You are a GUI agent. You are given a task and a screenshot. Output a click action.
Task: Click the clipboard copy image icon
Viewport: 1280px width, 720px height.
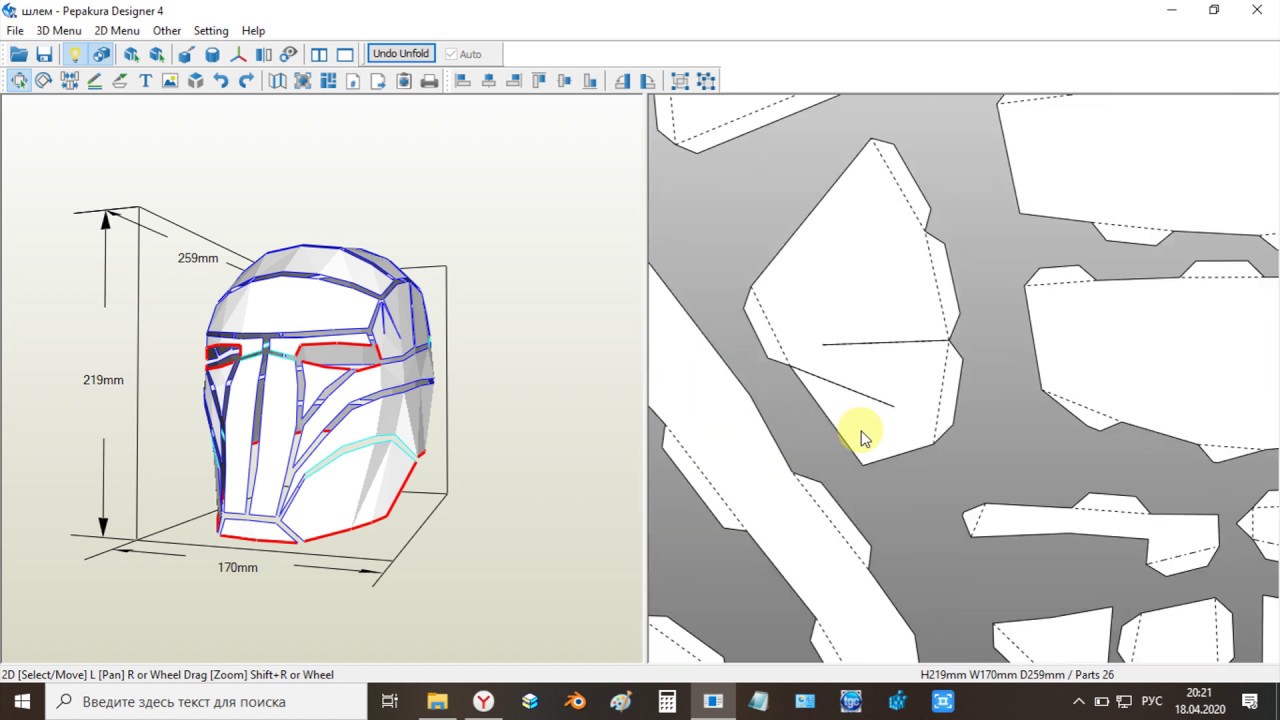coord(404,81)
